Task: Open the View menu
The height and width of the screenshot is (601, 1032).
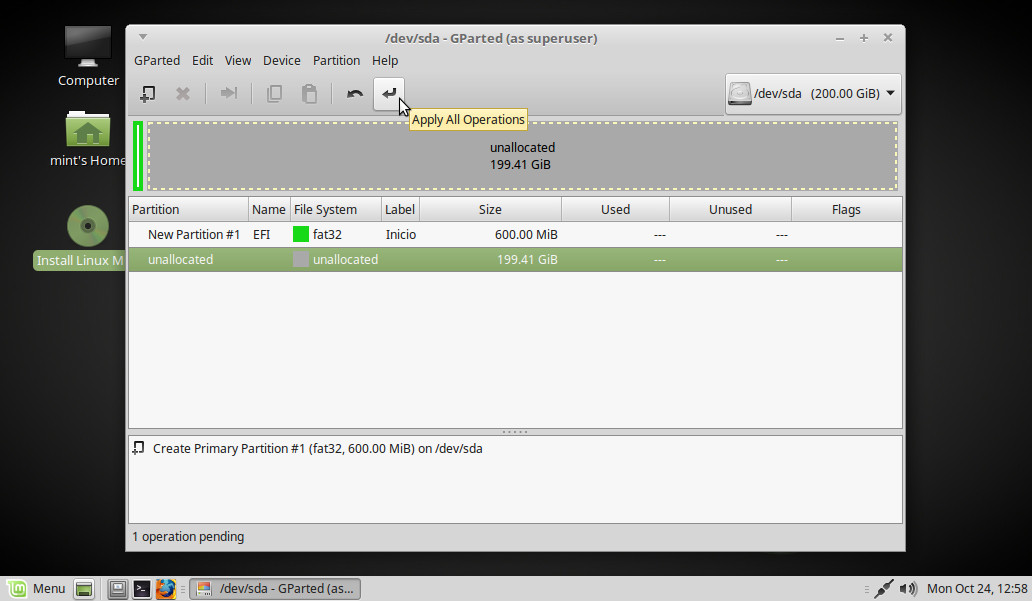Action: 238,60
